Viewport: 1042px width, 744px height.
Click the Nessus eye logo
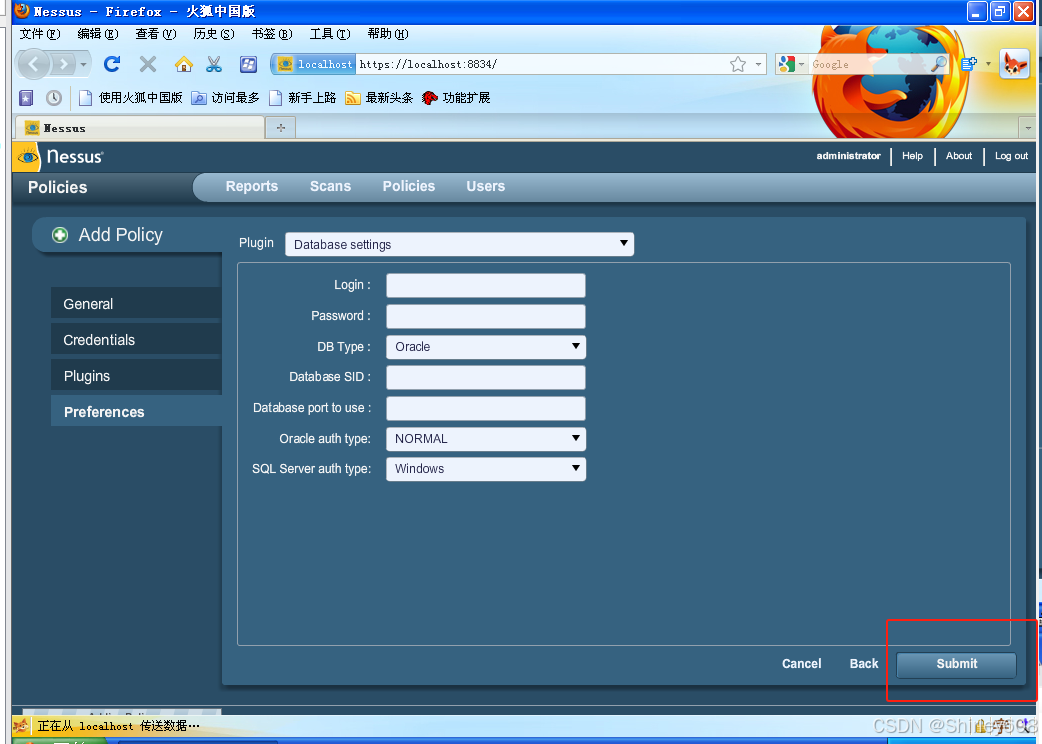[28, 157]
